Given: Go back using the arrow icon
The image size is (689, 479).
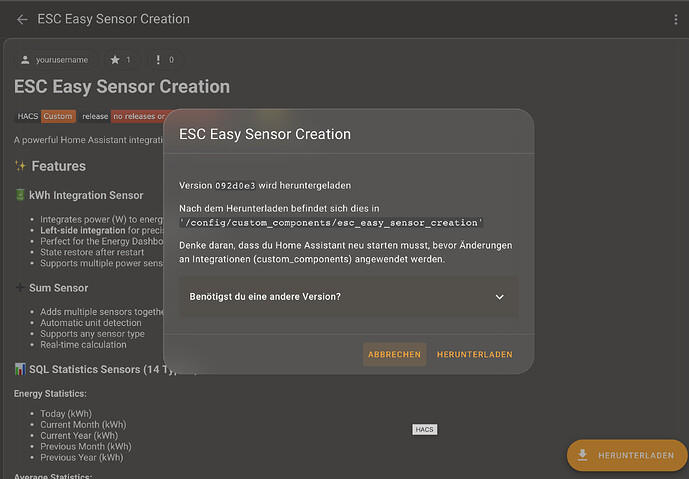Looking at the screenshot, I should click(22, 19).
